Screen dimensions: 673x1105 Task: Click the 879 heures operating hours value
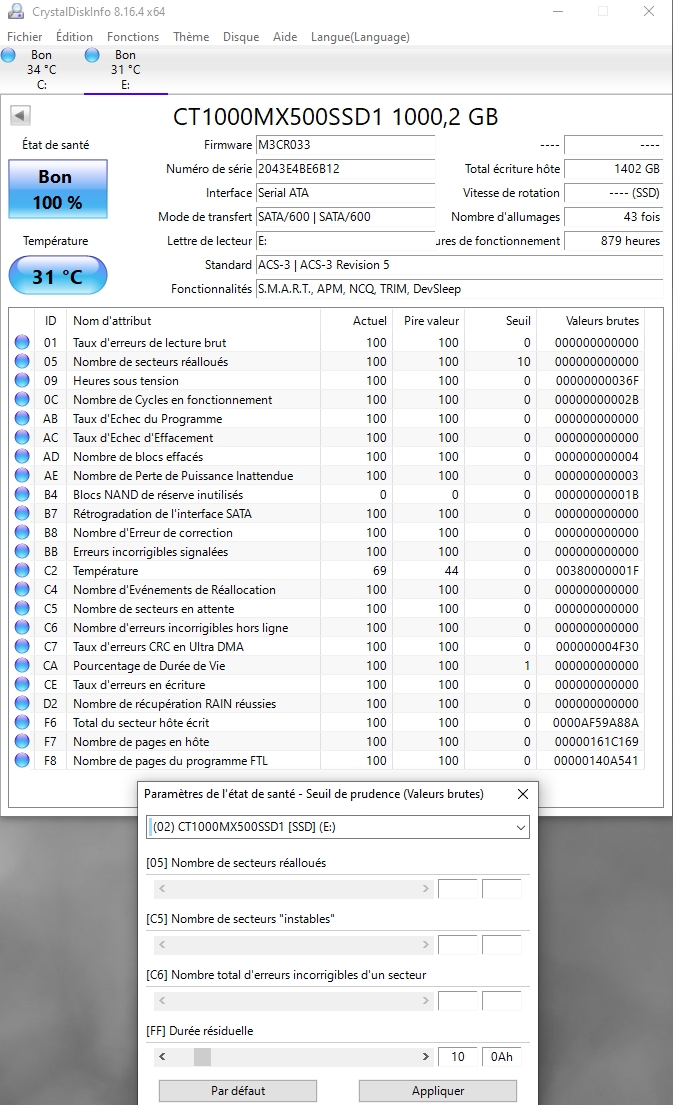tap(614, 240)
